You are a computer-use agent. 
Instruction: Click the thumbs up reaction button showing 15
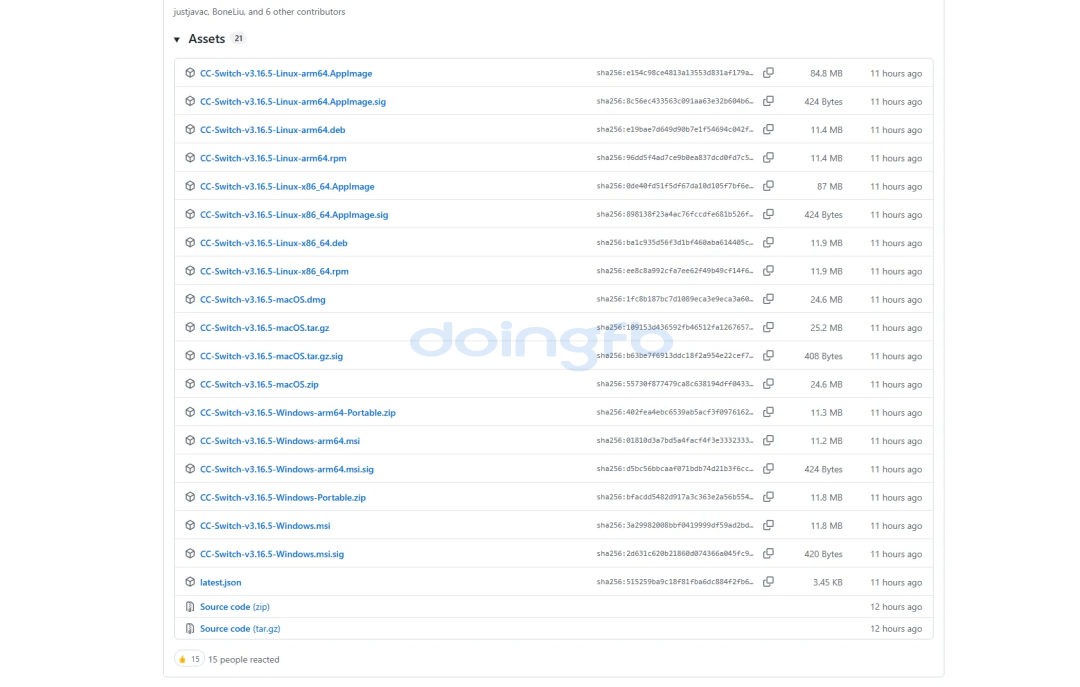(x=189, y=659)
